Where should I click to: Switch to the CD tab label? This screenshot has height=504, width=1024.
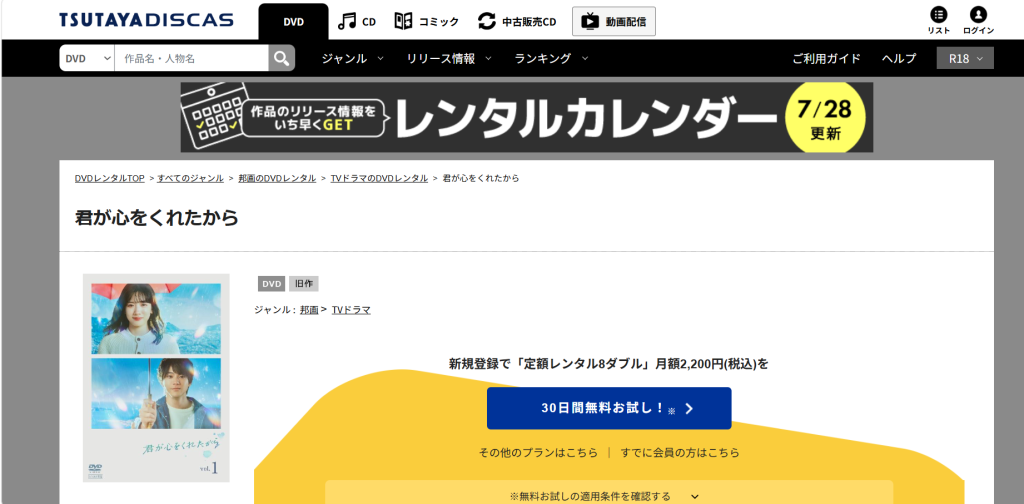click(x=369, y=22)
